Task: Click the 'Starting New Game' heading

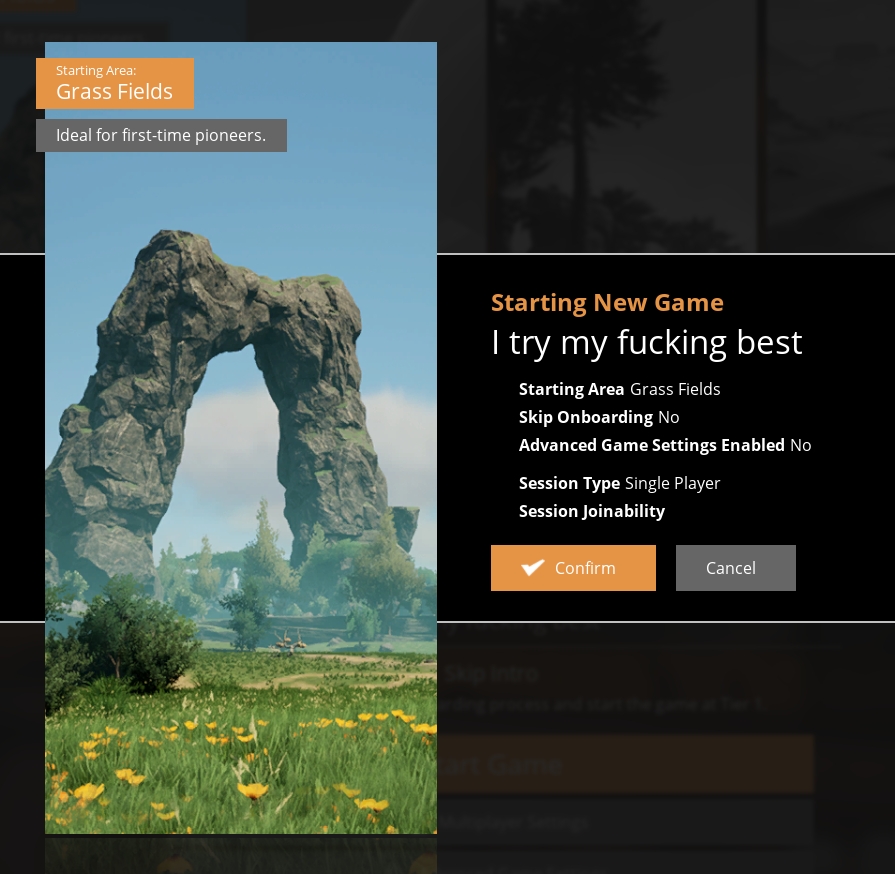Action: click(607, 303)
